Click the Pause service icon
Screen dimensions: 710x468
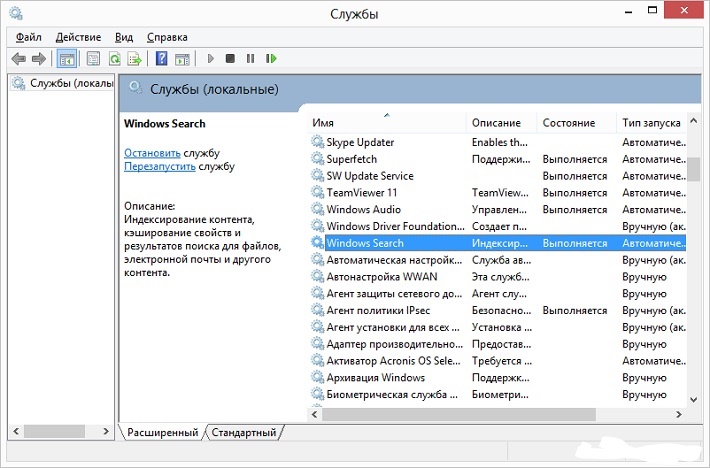[250, 58]
